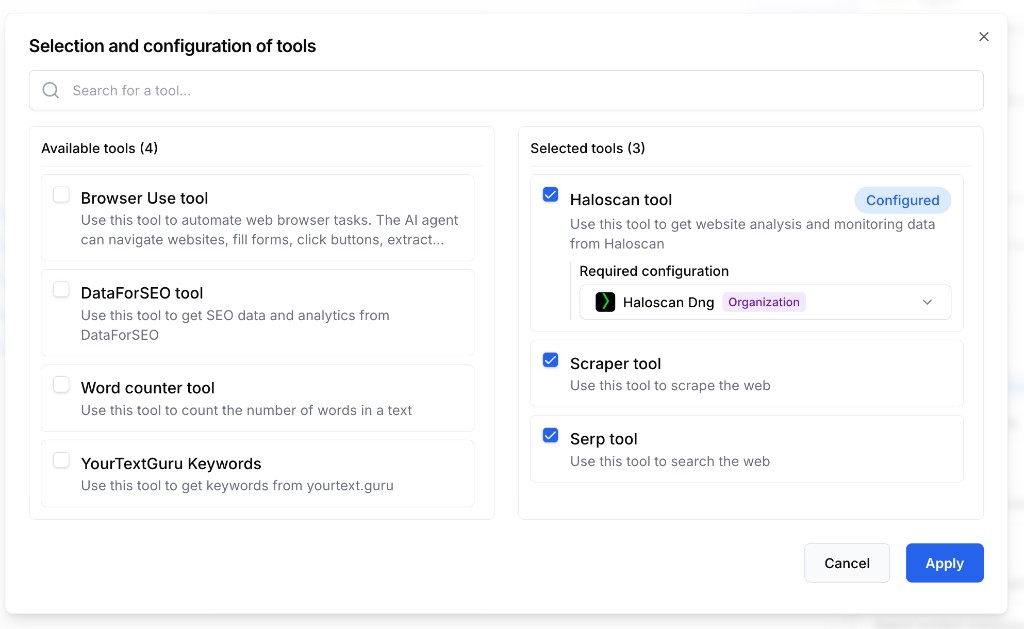Click the search magnifier icon
This screenshot has width=1024, height=629.
(x=51, y=90)
